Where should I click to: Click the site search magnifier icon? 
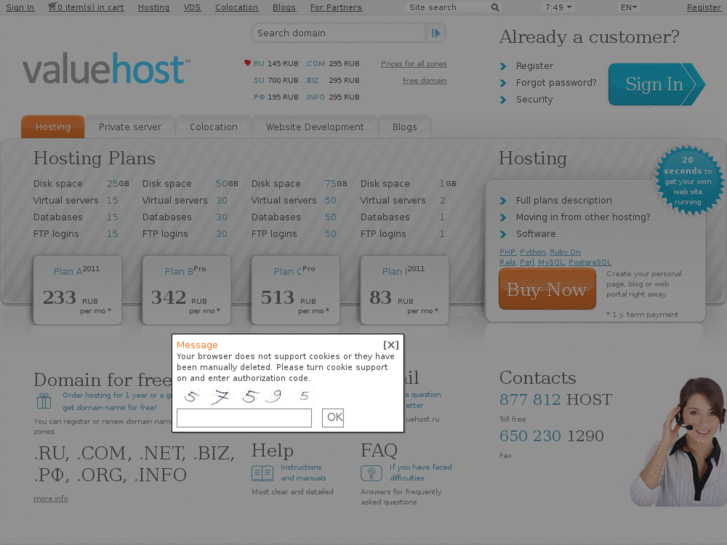tap(495, 7)
